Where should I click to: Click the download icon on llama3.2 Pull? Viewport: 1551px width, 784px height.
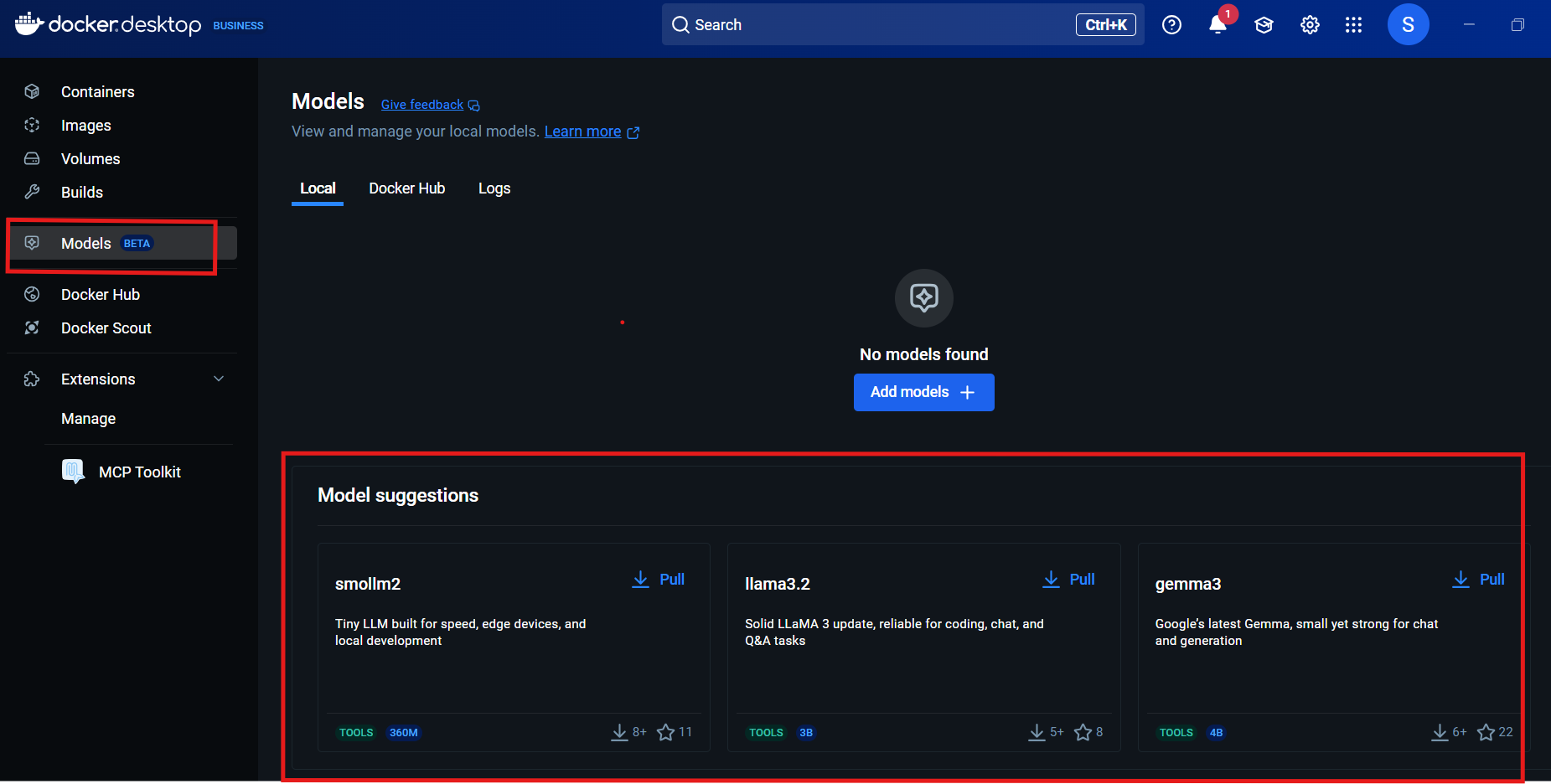click(x=1051, y=580)
